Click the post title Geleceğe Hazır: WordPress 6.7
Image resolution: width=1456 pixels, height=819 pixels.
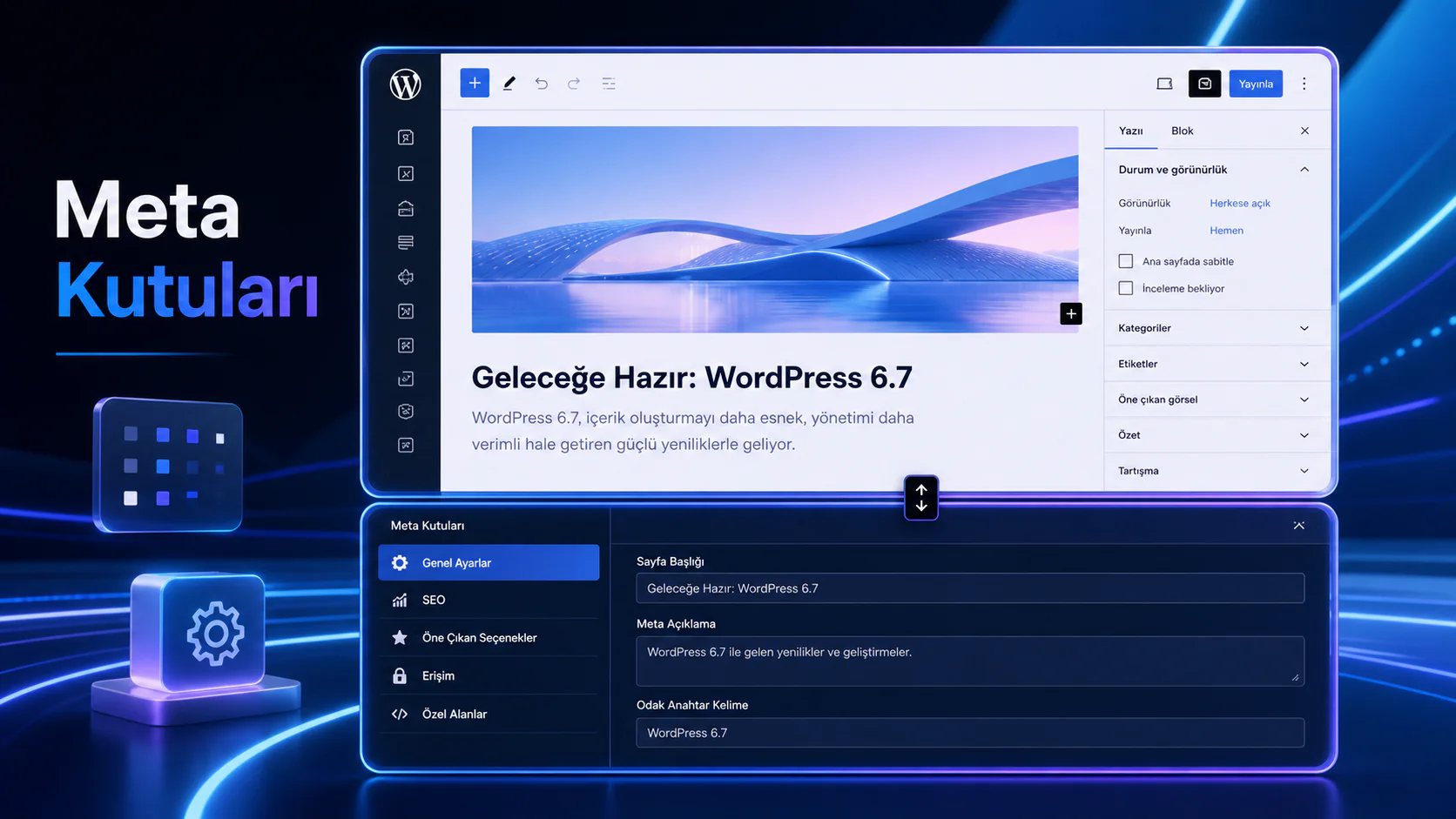pos(691,378)
